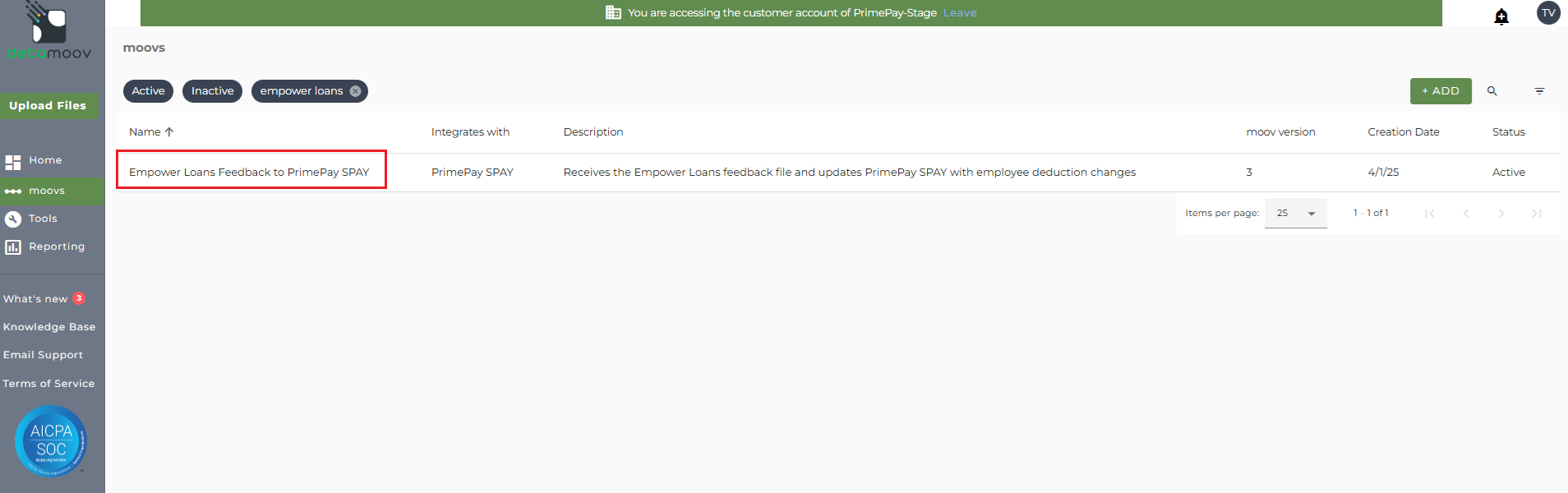Click the 4/1/25 creation date cell
The image size is (1568, 493).
[x=1383, y=173]
